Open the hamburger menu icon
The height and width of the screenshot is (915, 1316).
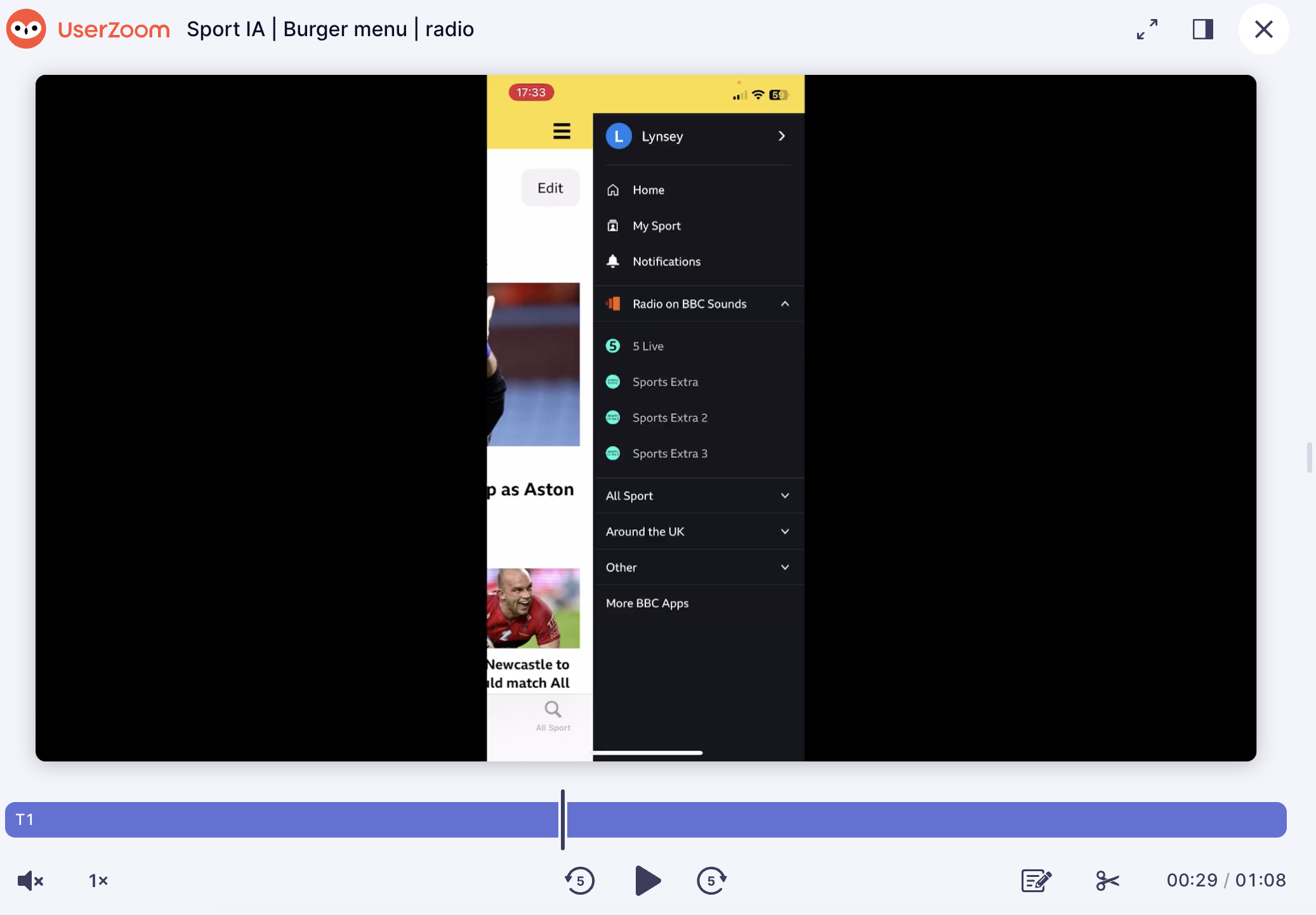[562, 131]
